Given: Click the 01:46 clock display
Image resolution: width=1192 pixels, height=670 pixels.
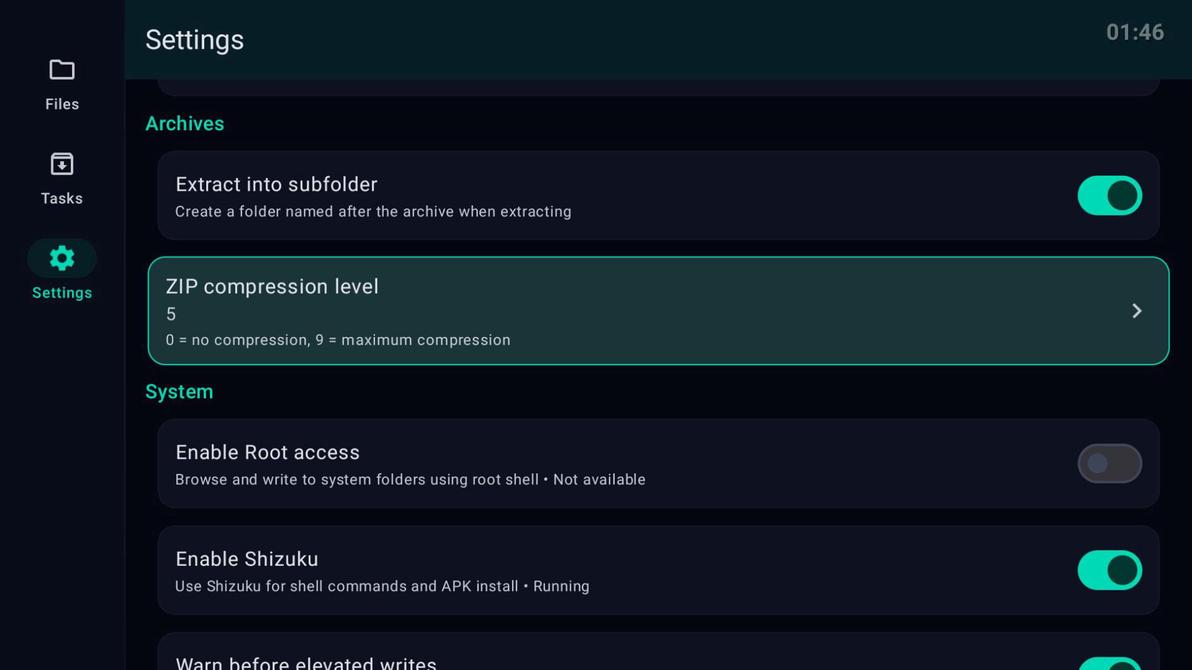Looking at the screenshot, I should (x=1135, y=33).
